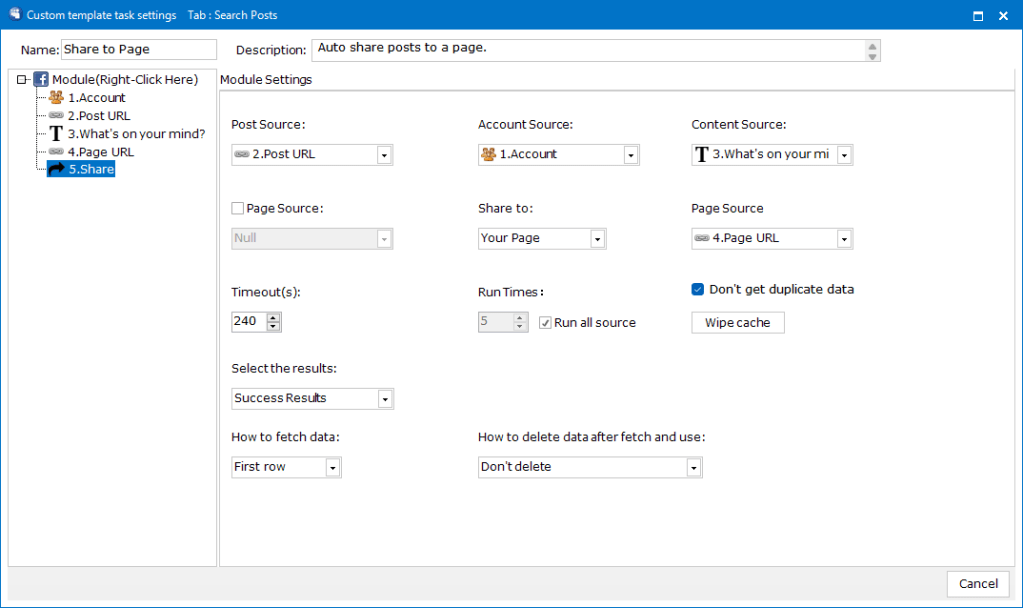
Task: Toggle the Run all source checkbox
Action: pos(545,323)
